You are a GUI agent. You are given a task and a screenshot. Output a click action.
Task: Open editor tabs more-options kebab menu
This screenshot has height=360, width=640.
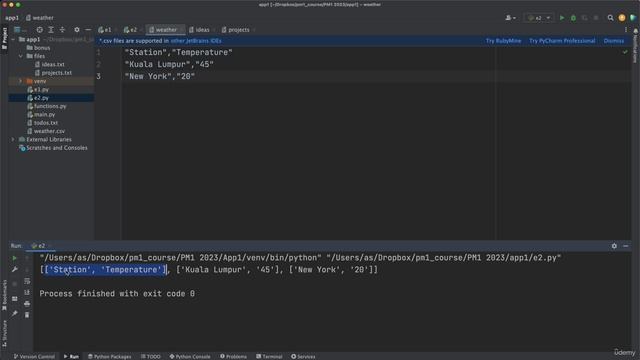pyautogui.click(x=626, y=30)
